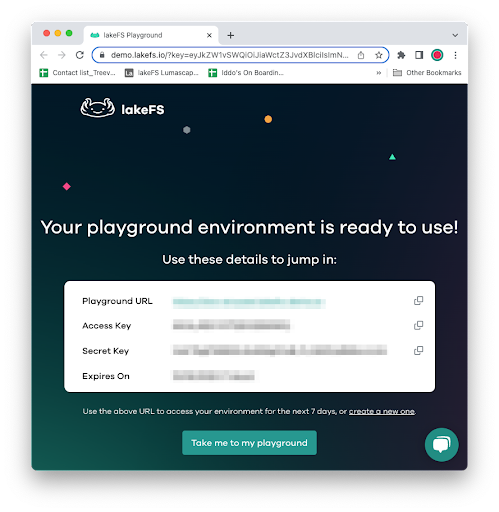
Task: Click the blurred Secret Key value
Action: [280, 350]
